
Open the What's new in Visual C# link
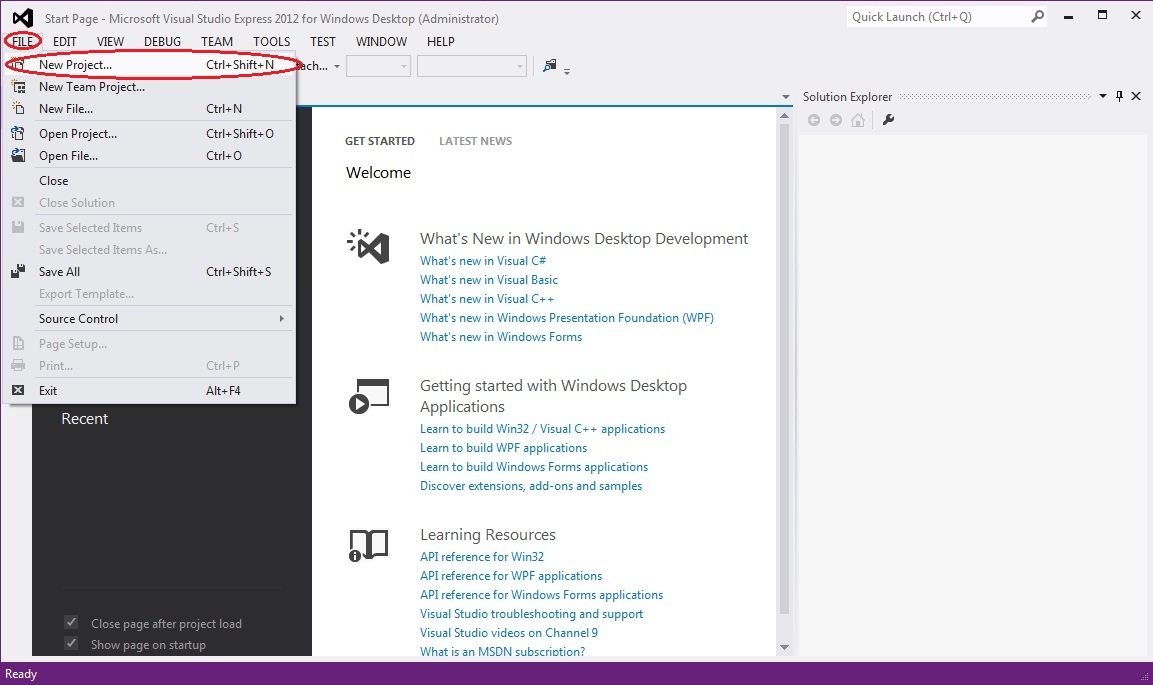(x=483, y=261)
